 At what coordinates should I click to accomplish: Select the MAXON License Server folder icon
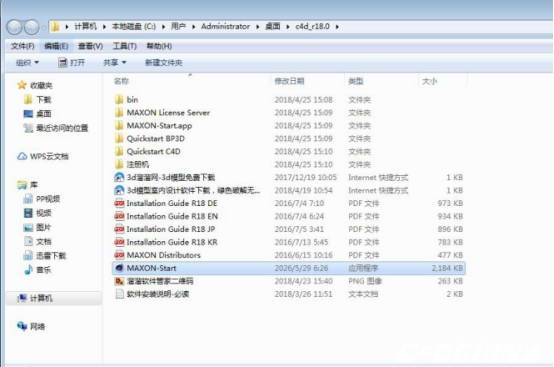pyautogui.click(x=119, y=113)
